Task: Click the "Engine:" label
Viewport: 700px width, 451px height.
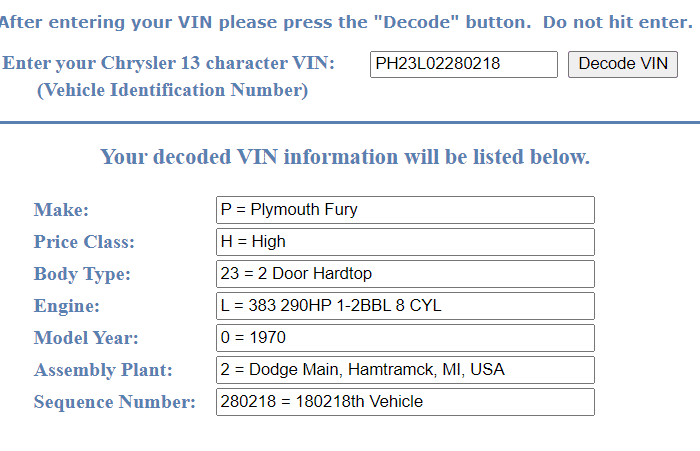Action: click(x=67, y=306)
